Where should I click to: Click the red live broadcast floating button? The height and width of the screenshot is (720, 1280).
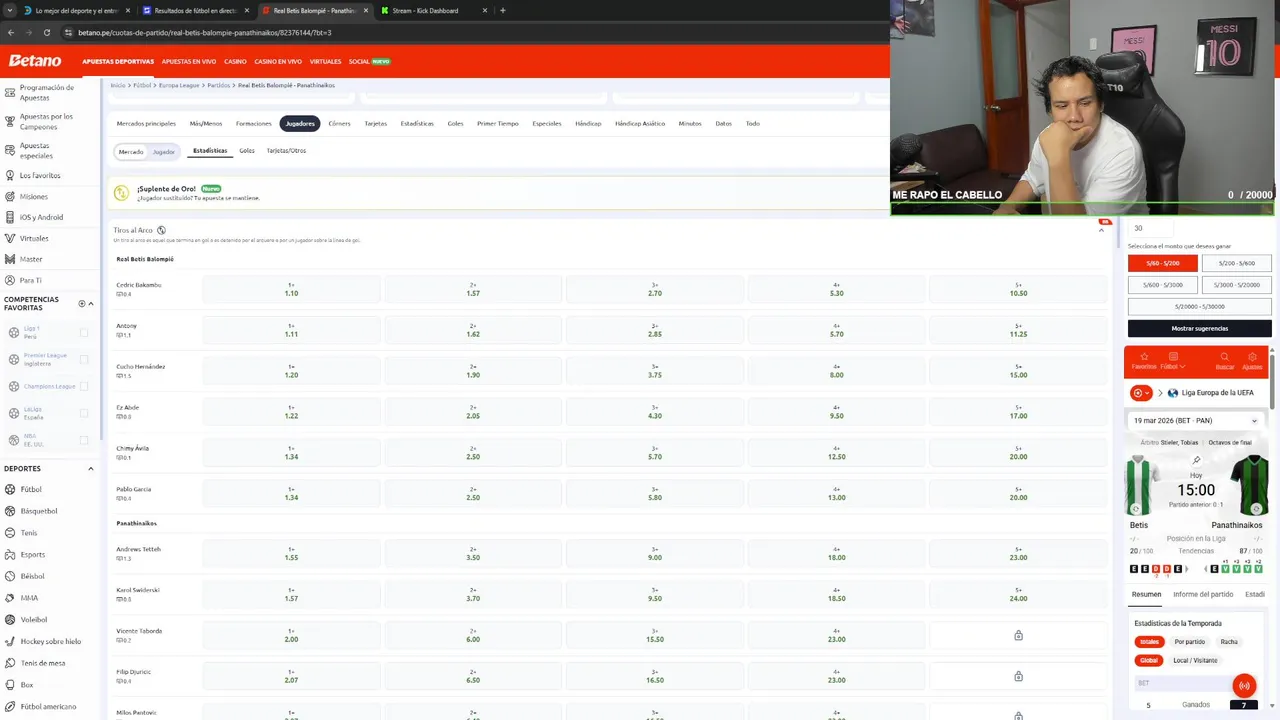point(1244,685)
